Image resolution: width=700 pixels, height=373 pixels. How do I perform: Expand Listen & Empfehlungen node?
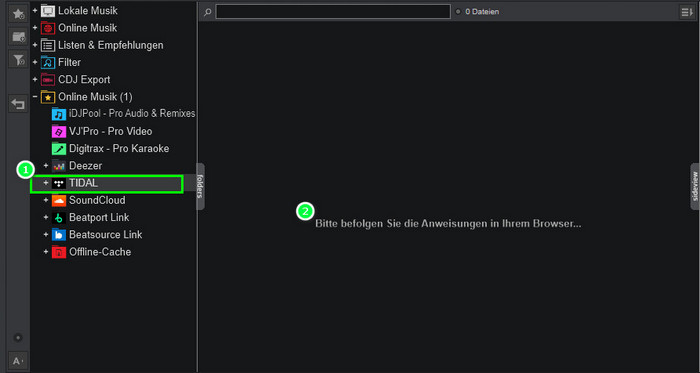(x=35, y=45)
